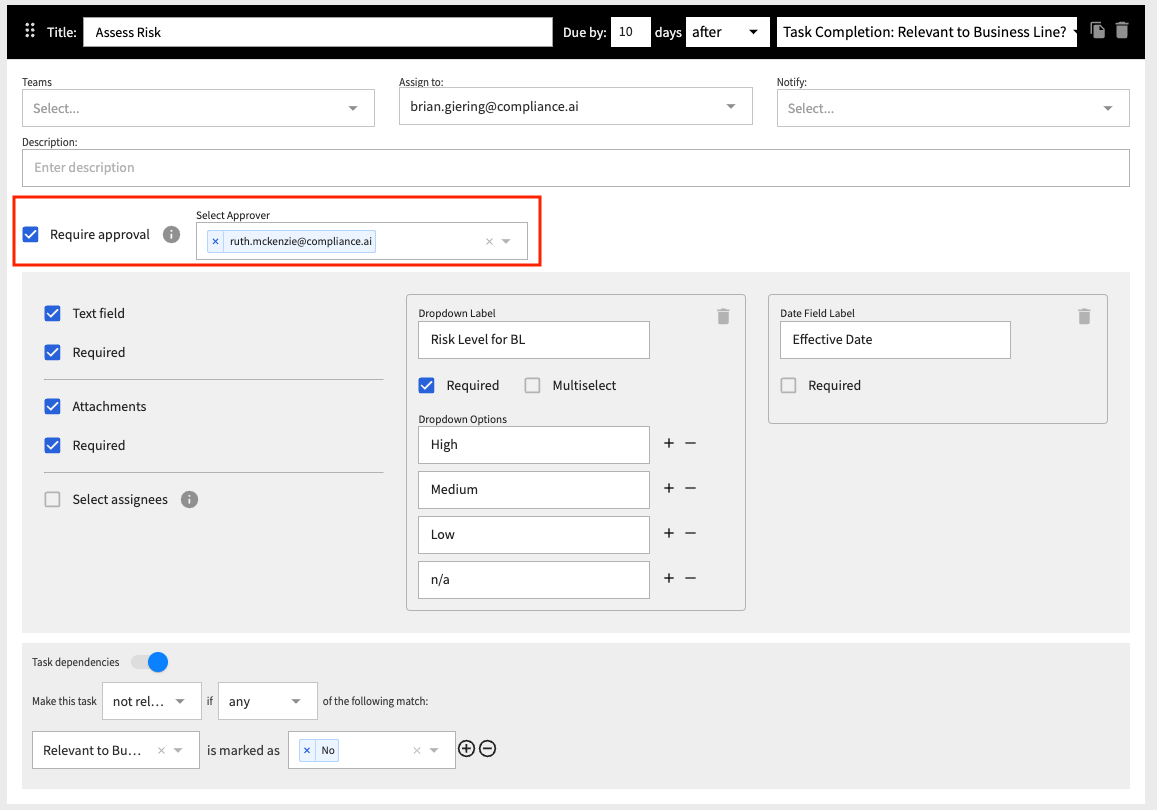Open the Notify dropdown

(1106, 107)
